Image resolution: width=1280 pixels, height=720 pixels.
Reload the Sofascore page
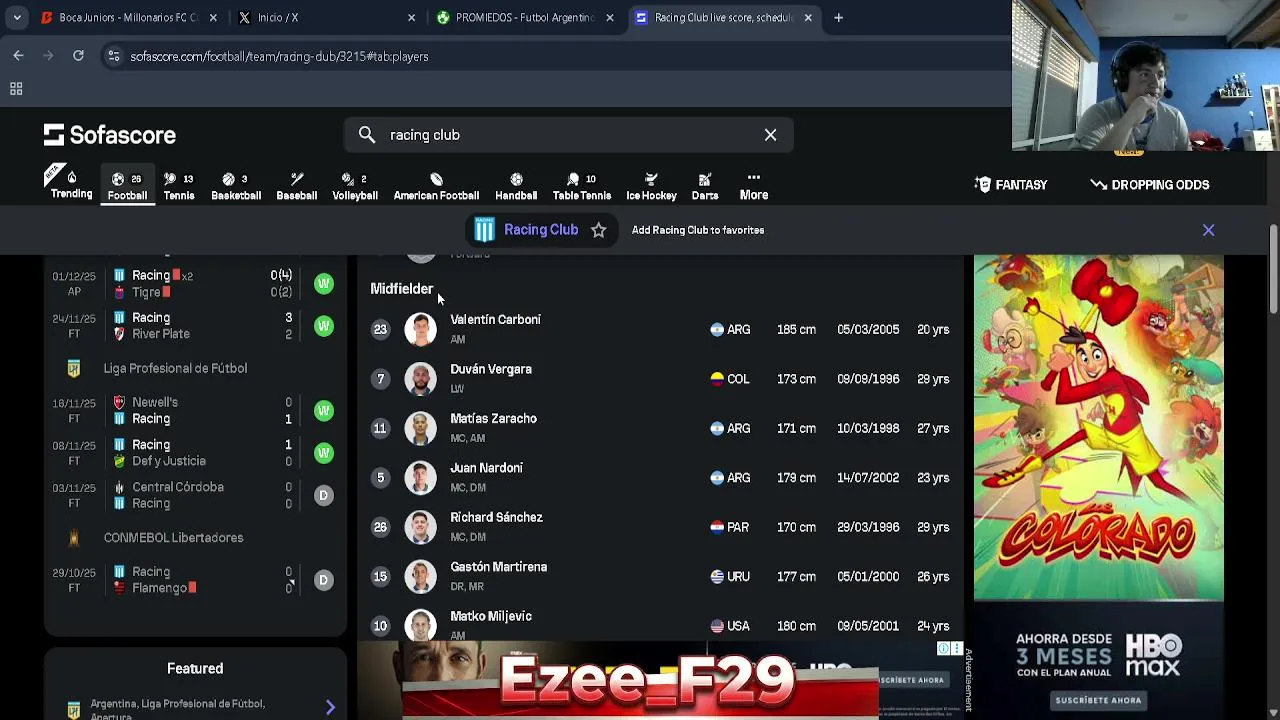(78, 56)
